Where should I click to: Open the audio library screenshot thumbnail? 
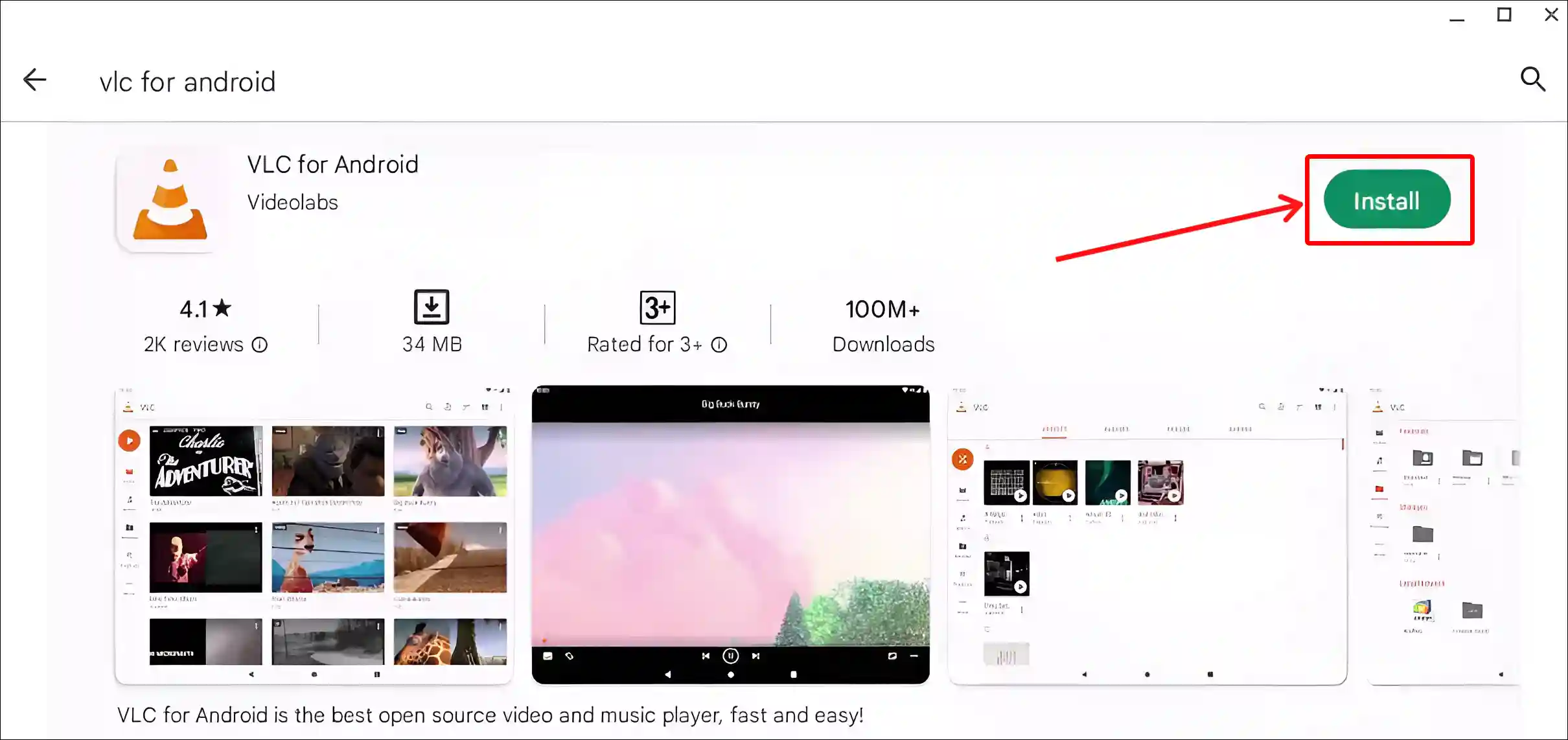coord(1147,535)
